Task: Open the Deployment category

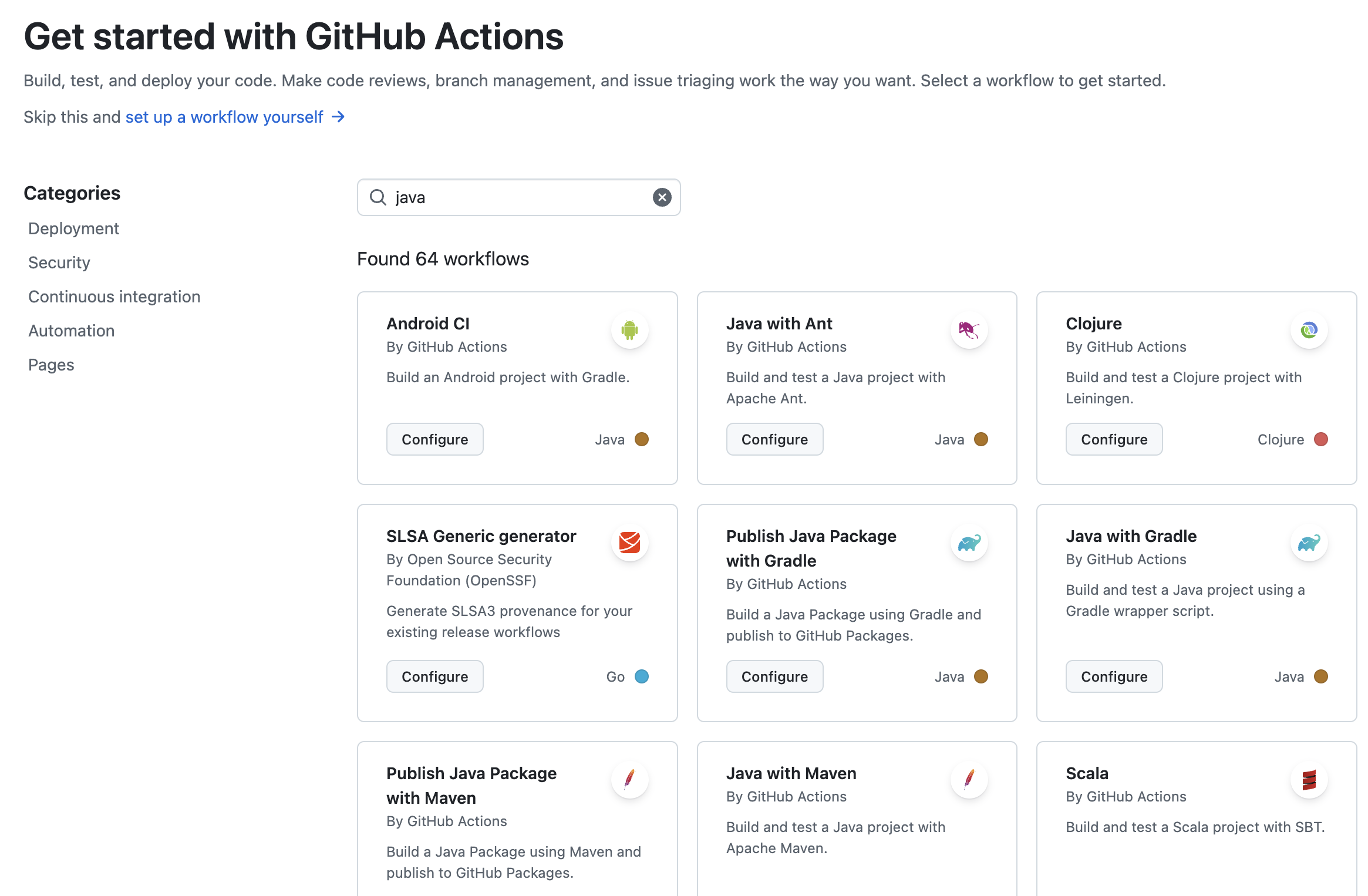Action: pos(73,228)
